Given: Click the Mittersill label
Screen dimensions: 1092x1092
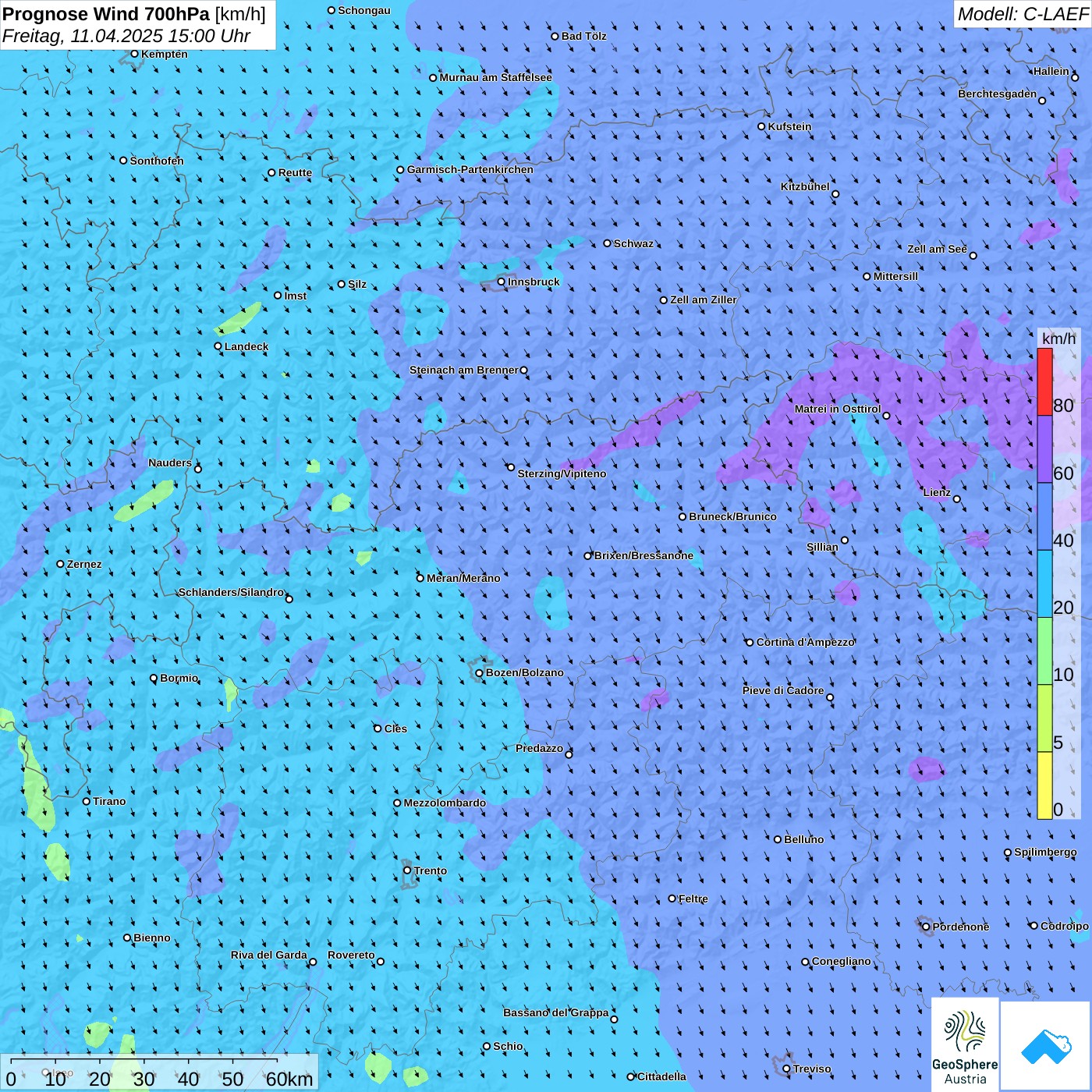Looking at the screenshot, I should coord(895,276).
